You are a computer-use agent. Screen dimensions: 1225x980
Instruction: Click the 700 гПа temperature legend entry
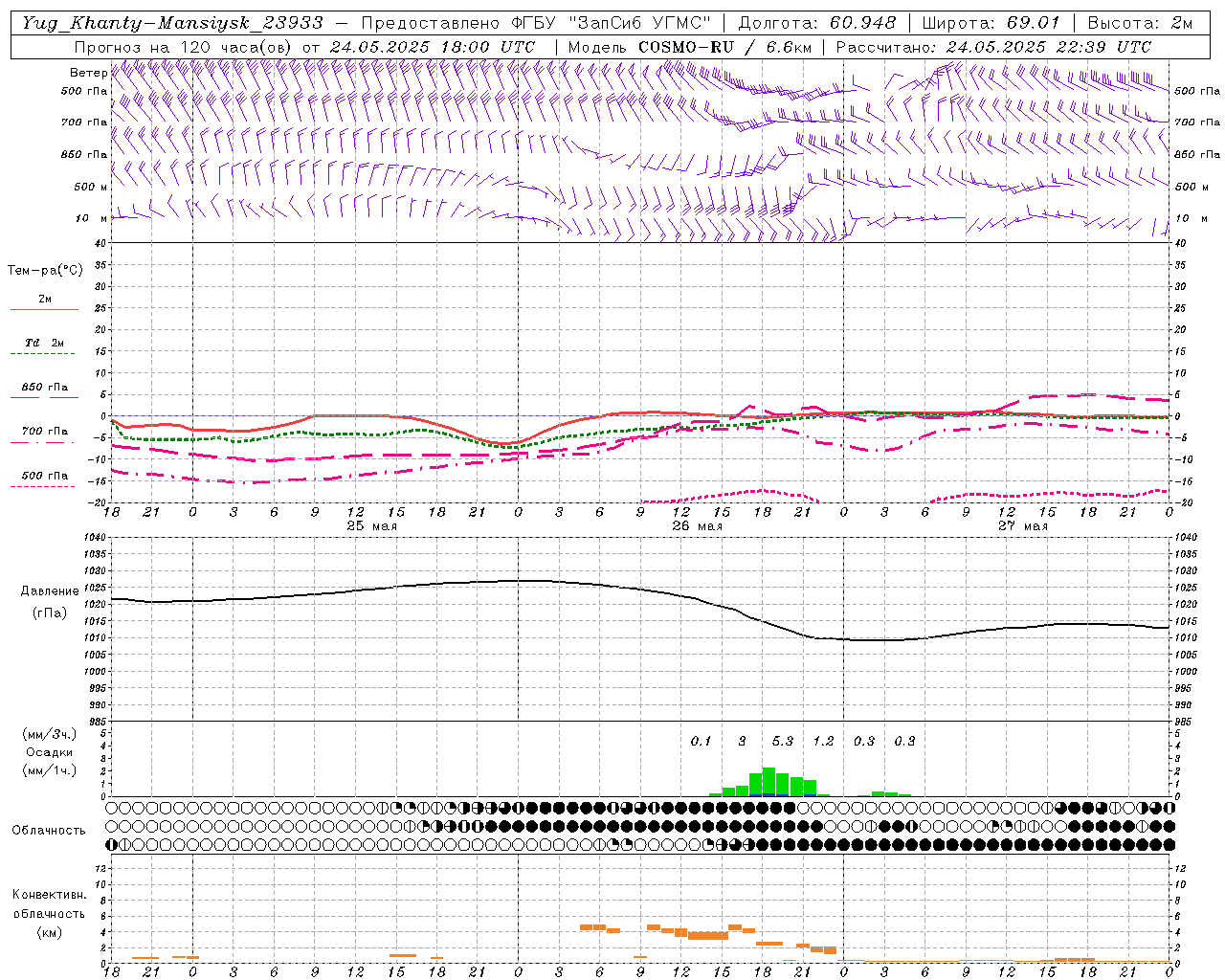pos(44,432)
